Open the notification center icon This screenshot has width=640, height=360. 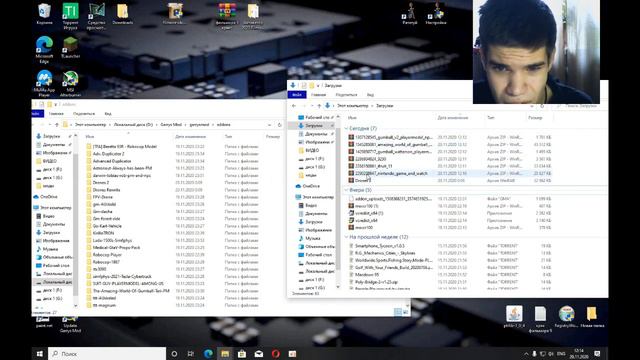tap(597, 353)
